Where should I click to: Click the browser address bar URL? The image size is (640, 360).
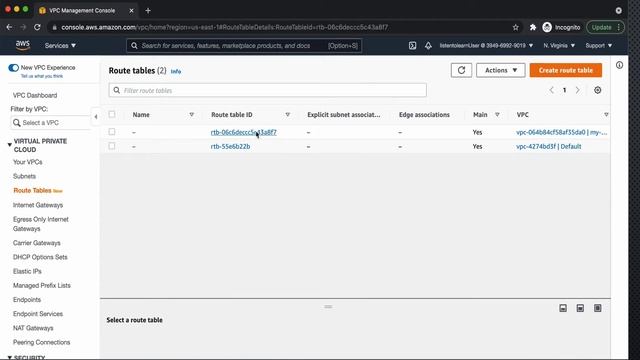point(224,27)
